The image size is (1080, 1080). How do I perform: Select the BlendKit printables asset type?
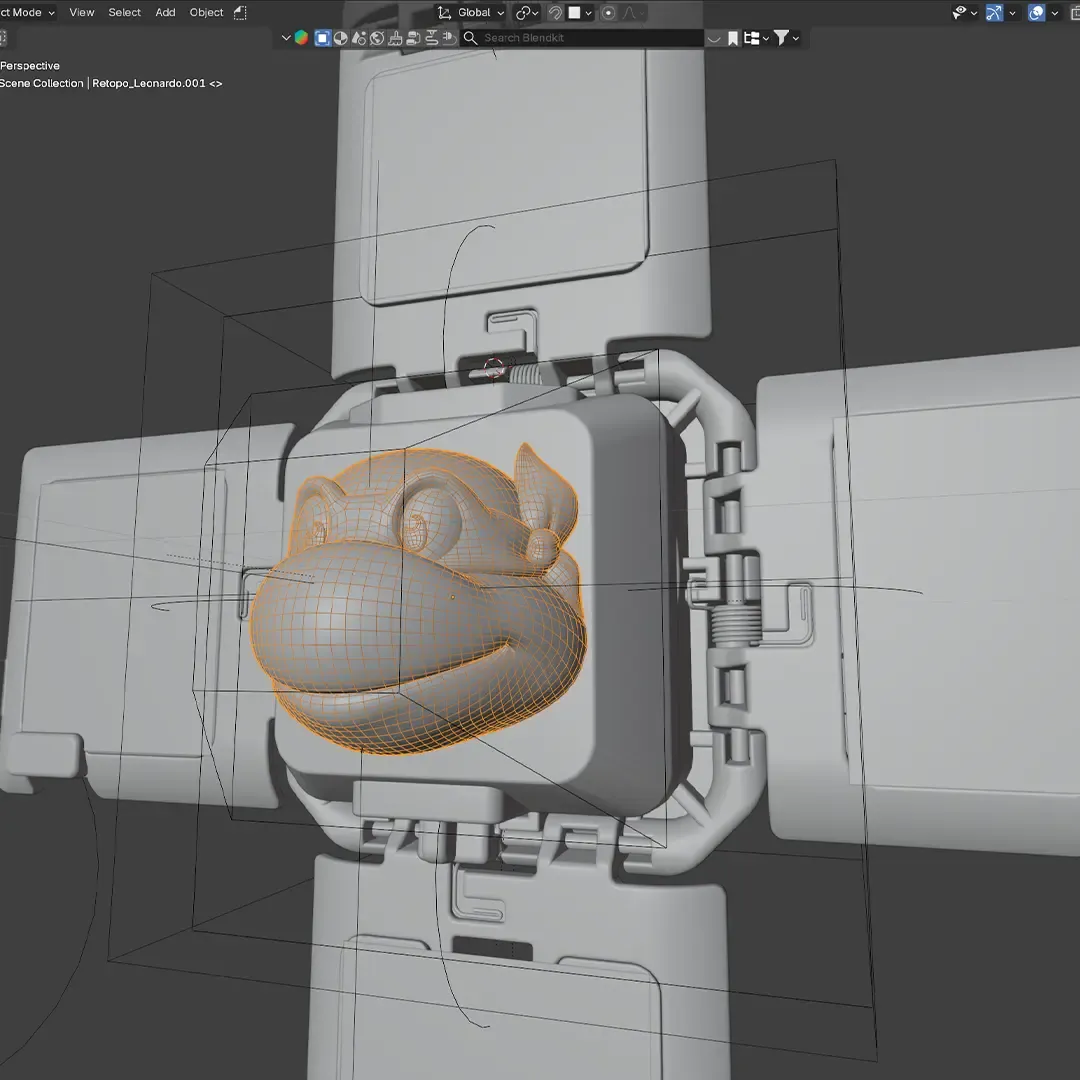(x=432, y=38)
